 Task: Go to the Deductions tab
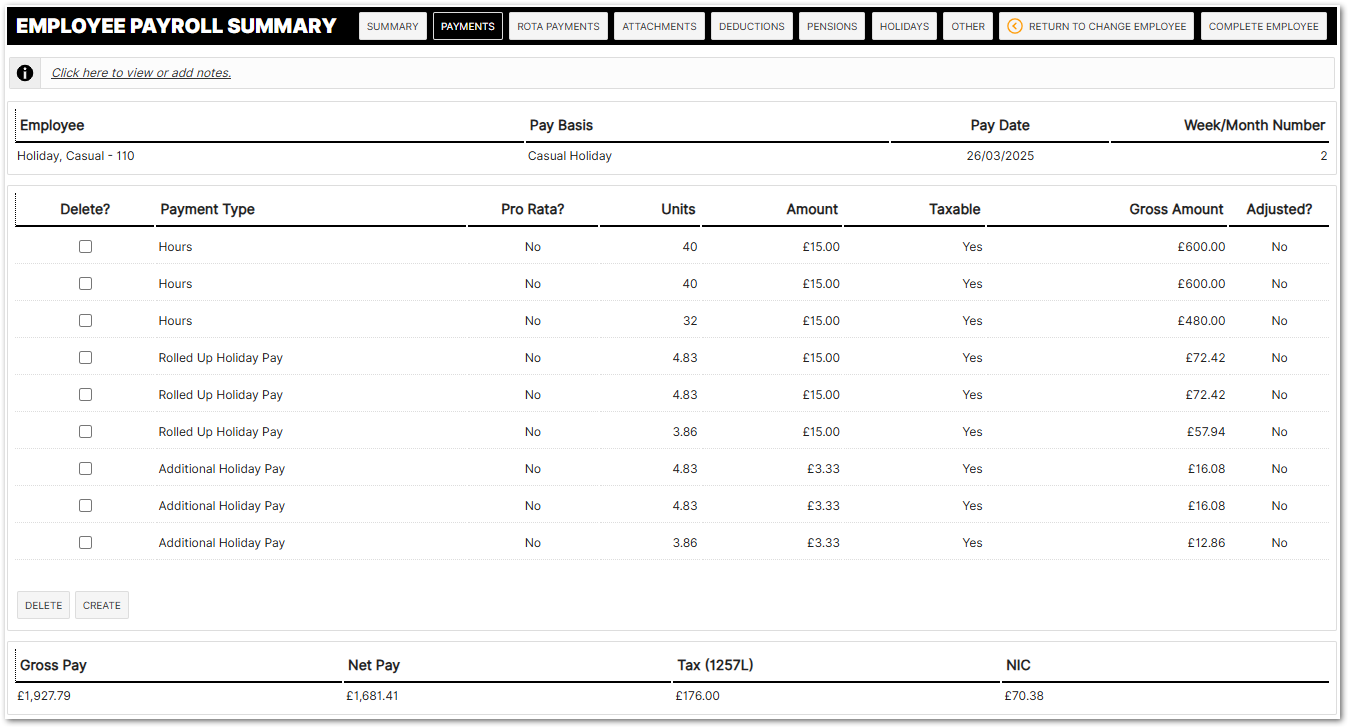[x=751, y=26]
